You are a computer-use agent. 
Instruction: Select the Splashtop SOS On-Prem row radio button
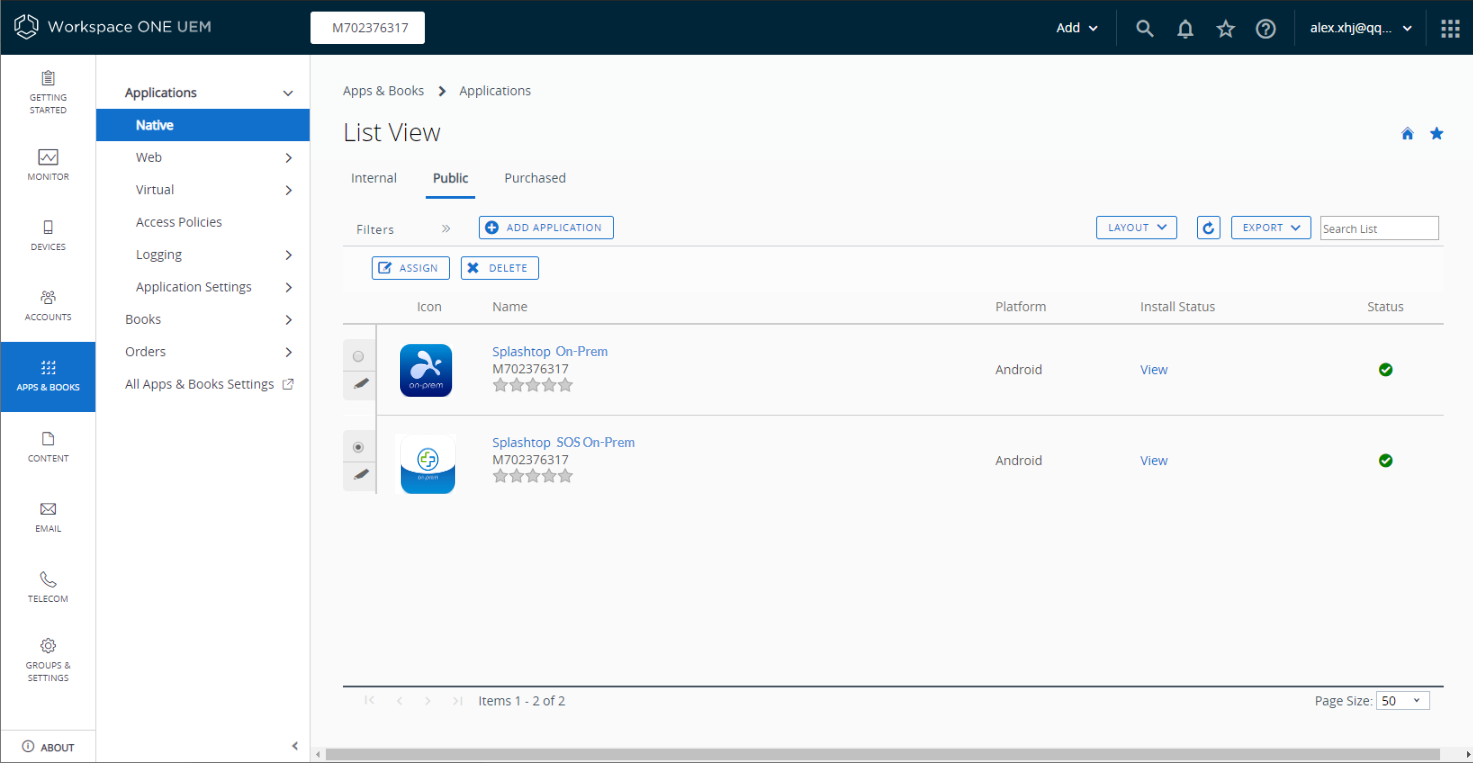tap(359, 447)
